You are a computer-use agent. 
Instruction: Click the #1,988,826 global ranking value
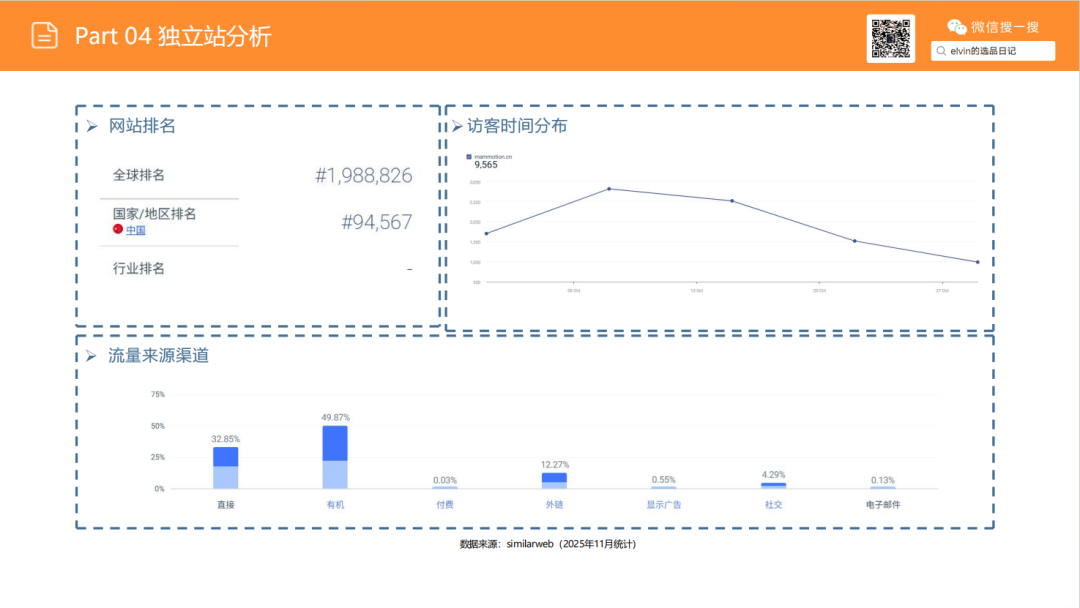[x=361, y=175]
